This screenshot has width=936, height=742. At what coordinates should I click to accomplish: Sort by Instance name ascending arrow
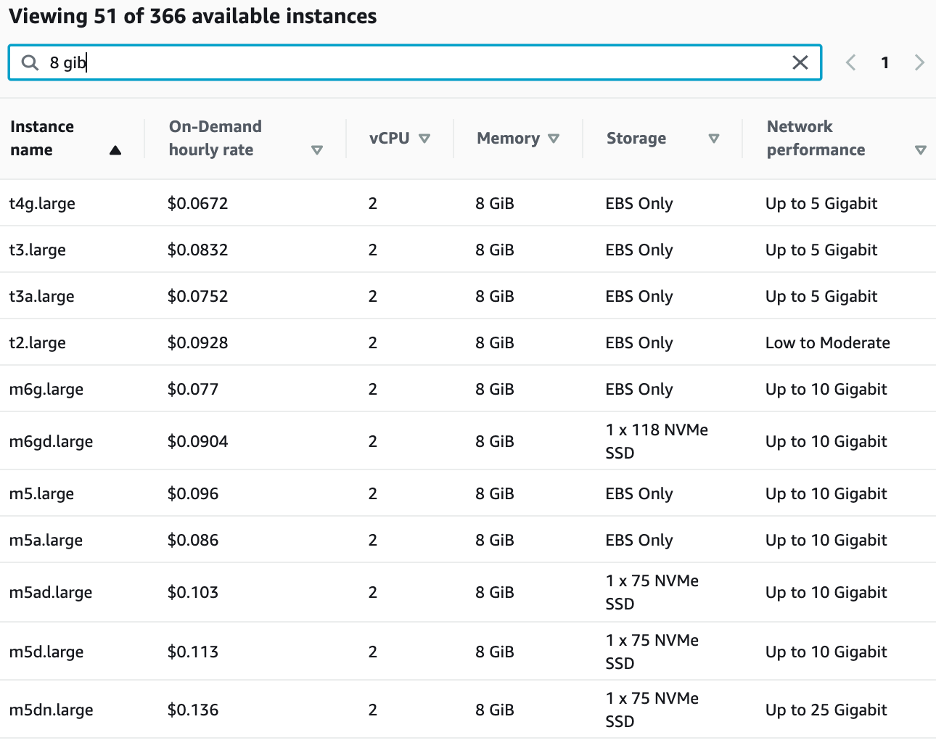(115, 151)
